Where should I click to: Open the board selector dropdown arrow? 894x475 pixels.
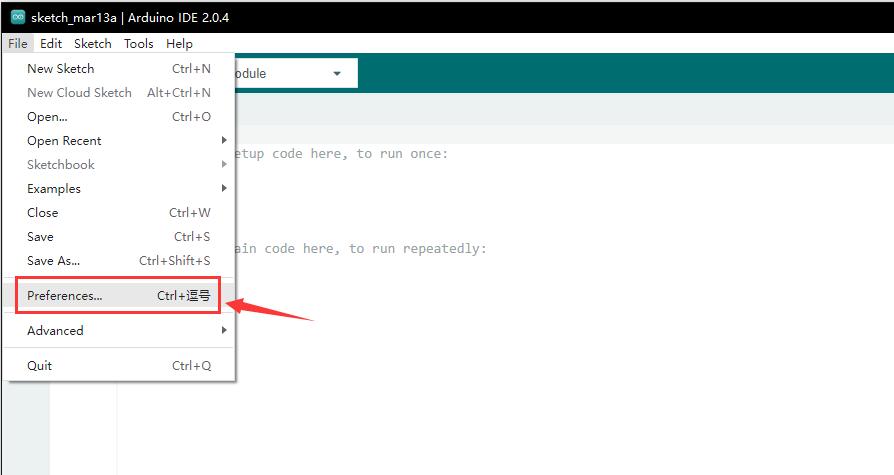[337, 74]
